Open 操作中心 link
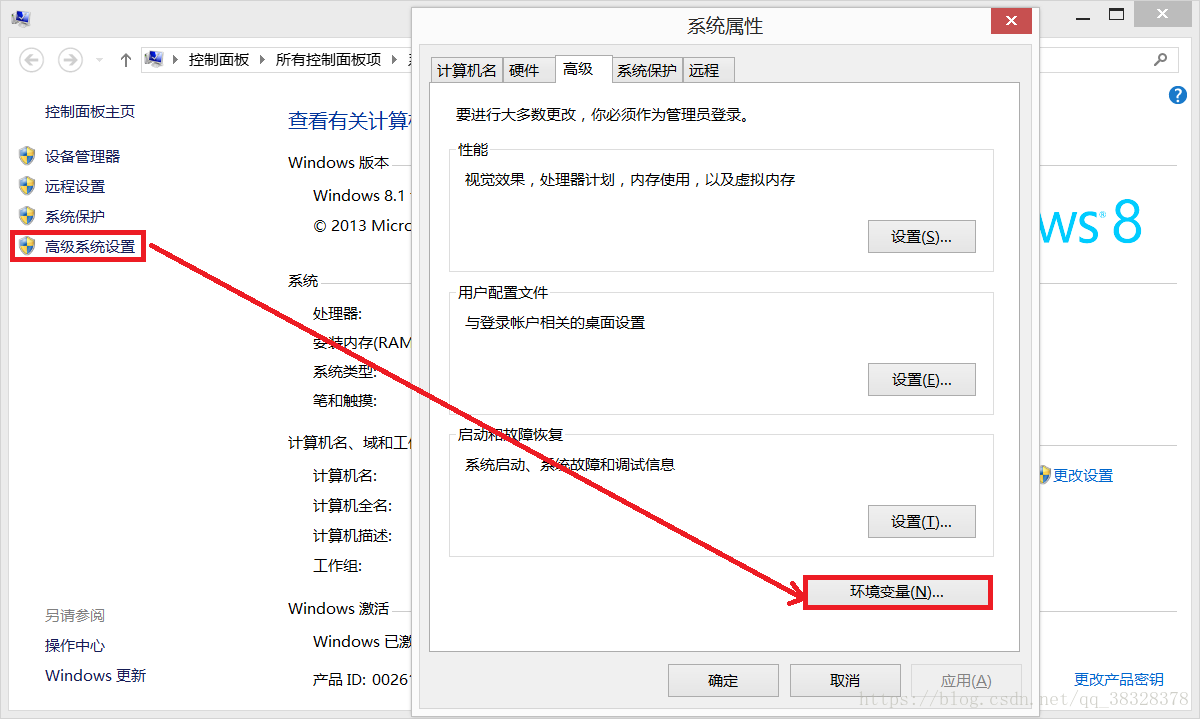1200x719 pixels. click(75, 646)
